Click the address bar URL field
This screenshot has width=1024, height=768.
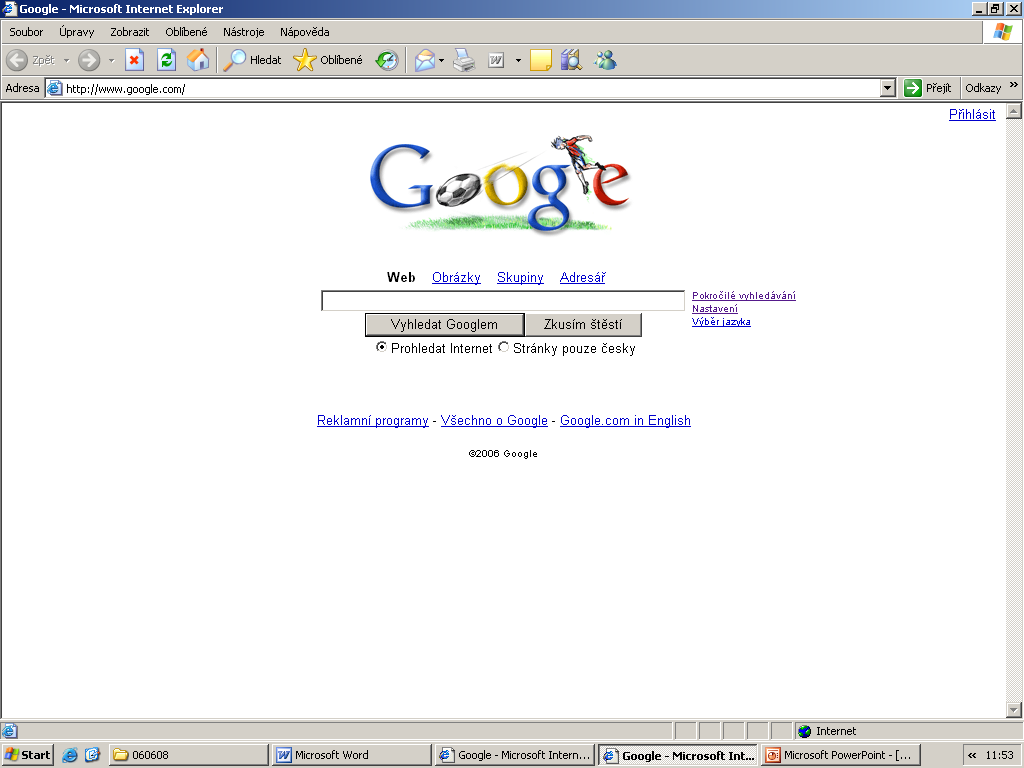470,88
